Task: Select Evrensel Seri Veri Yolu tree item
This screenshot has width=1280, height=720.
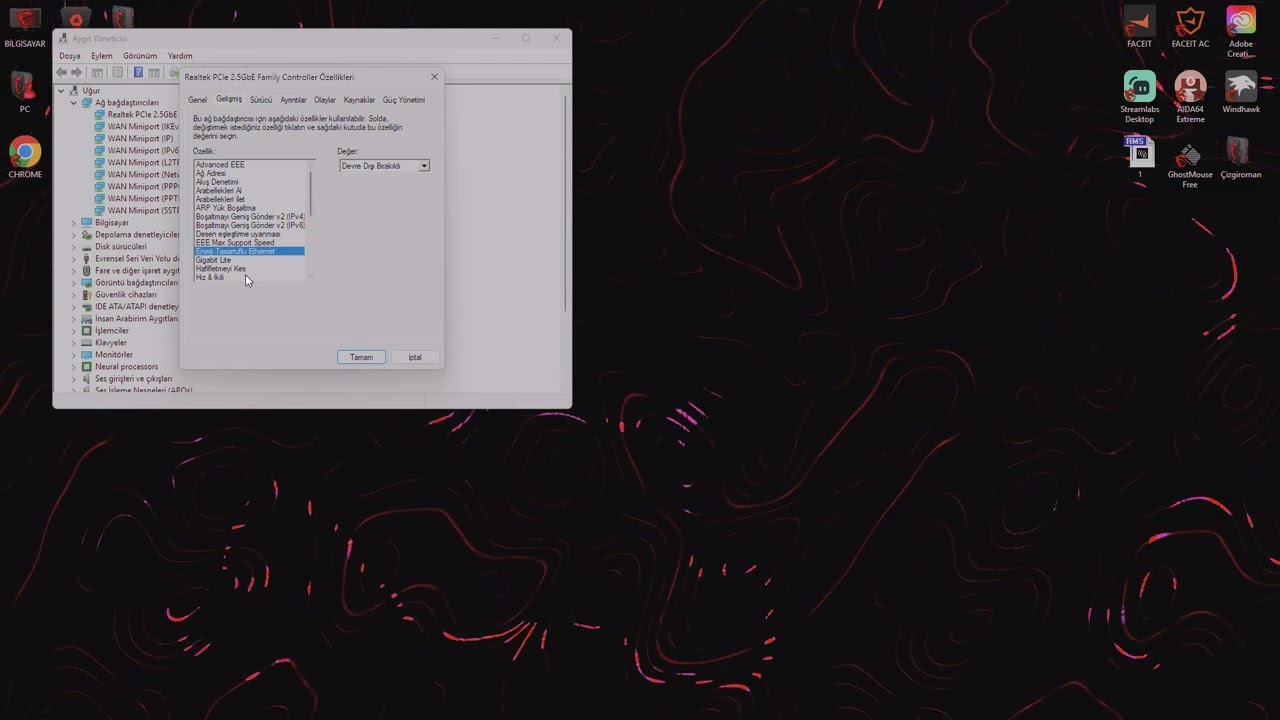Action: 137,259
